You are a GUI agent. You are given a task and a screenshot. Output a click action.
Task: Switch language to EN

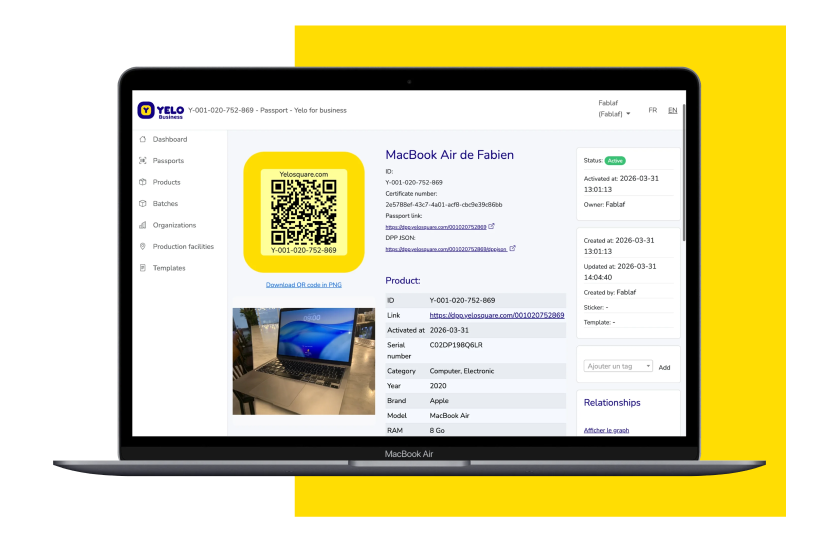[673, 110]
